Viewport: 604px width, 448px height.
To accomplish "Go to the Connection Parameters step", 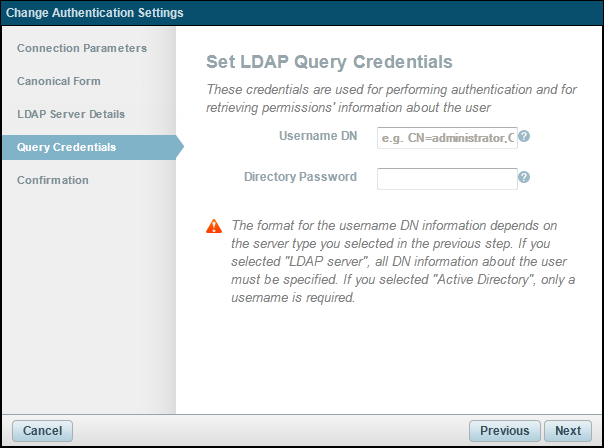I will pyautogui.click(x=82, y=48).
